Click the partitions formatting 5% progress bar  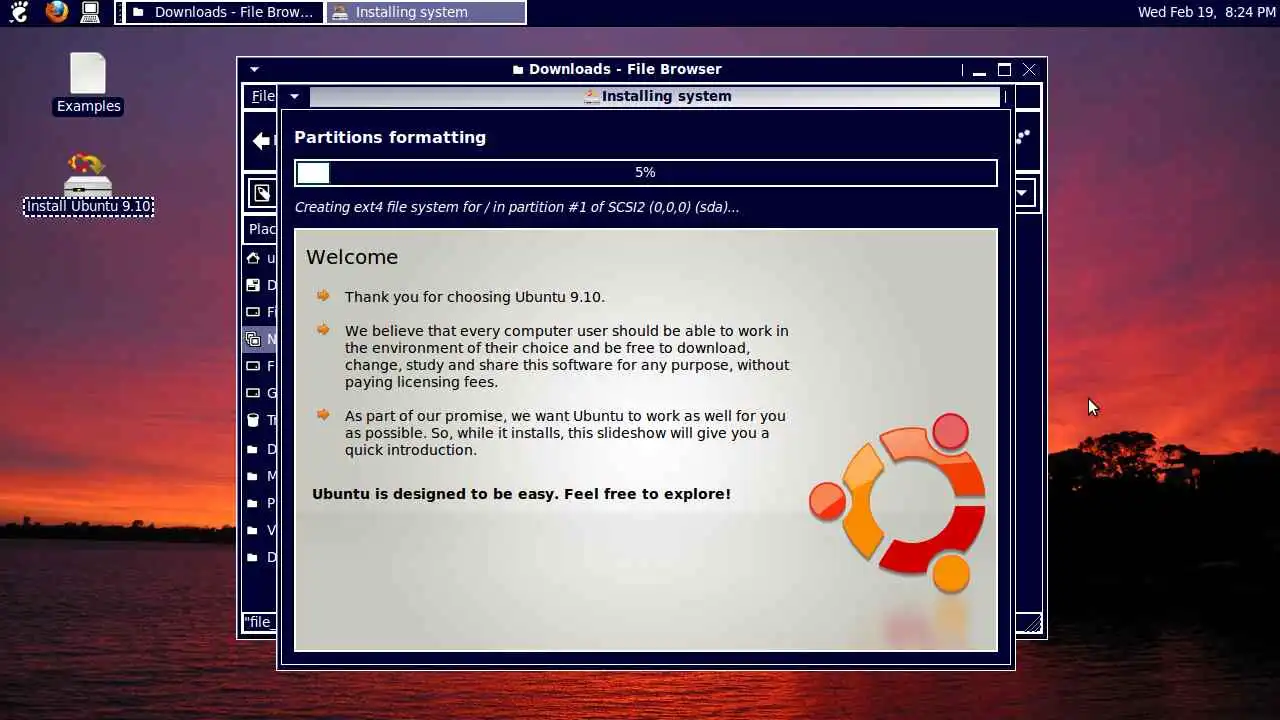point(646,173)
